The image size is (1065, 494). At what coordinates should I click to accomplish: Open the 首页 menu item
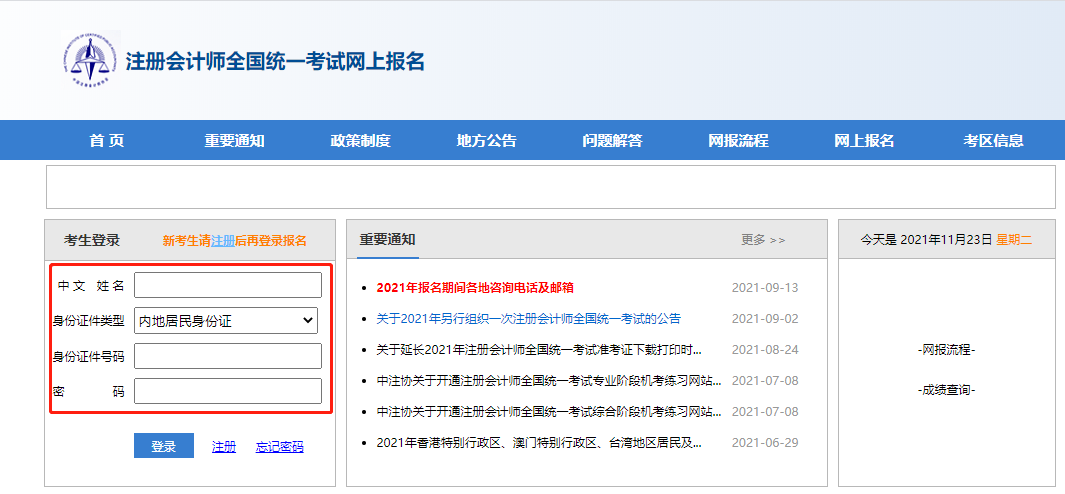(107, 141)
